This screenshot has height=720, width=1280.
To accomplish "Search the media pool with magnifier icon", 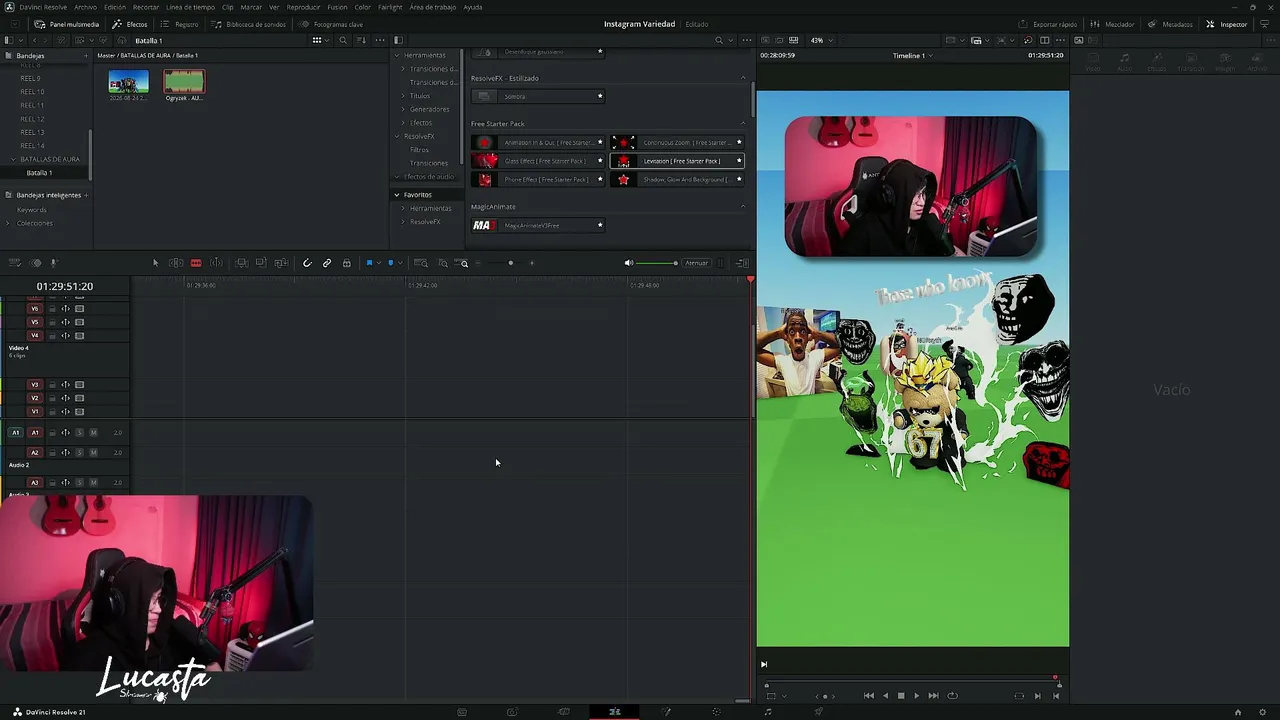I will click(343, 41).
